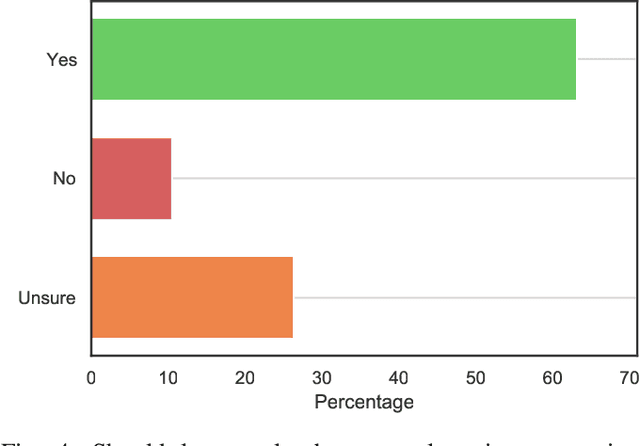Click the figure caption text below chart

[320, 438]
